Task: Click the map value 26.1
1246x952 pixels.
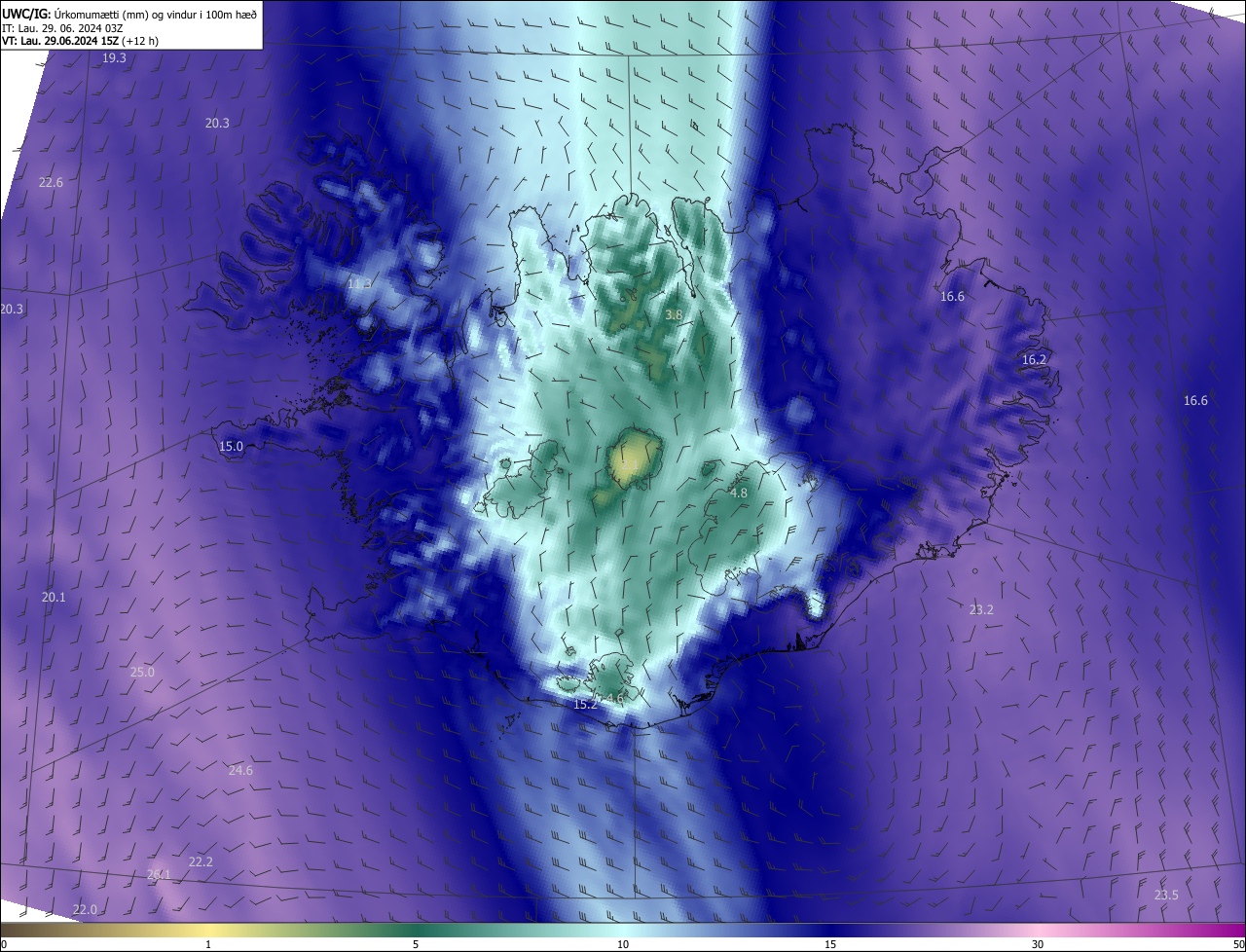Action: [159, 875]
